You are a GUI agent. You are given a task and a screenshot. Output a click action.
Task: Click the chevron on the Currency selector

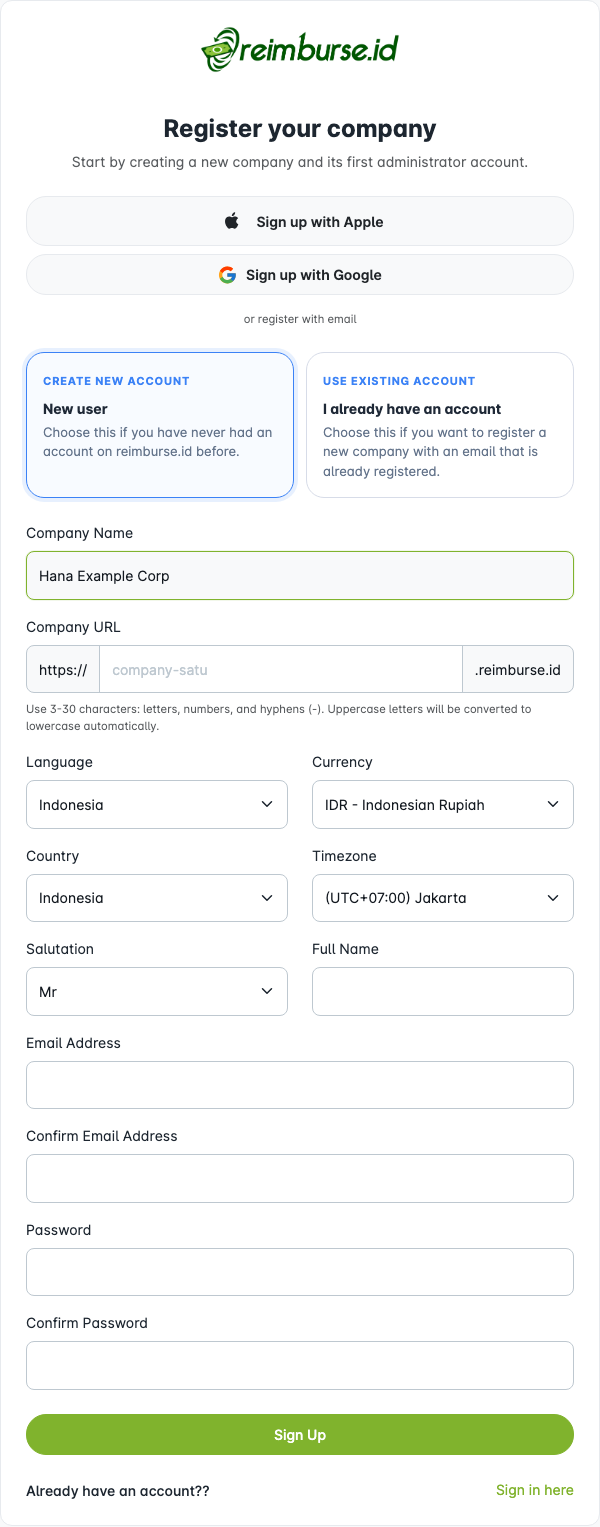(x=553, y=804)
